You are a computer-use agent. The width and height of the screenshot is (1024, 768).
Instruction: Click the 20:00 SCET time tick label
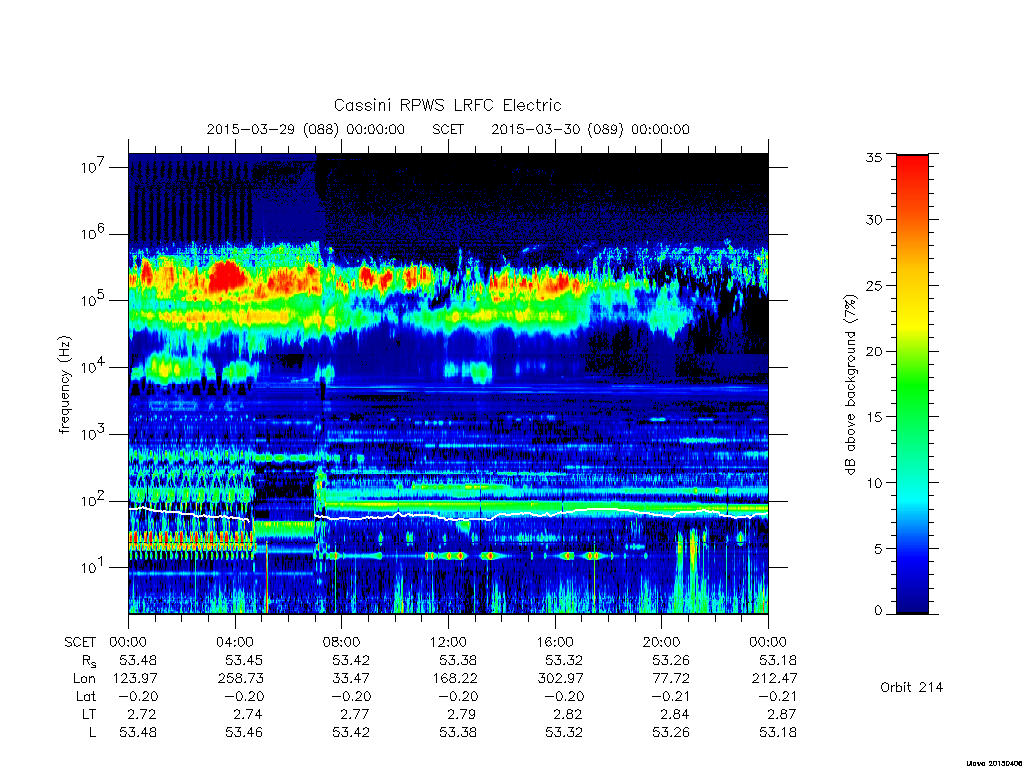pos(661,642)
